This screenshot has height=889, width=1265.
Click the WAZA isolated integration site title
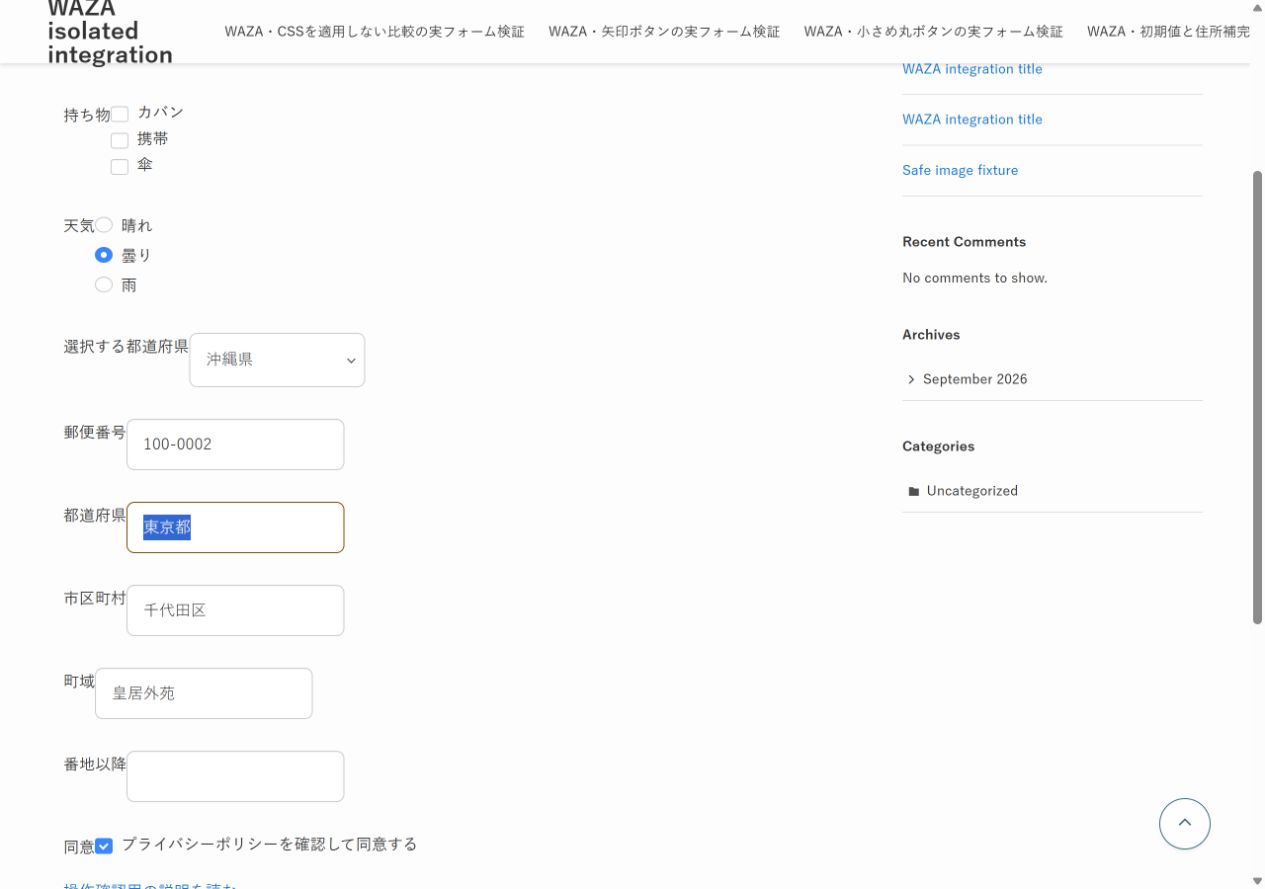[110, 31]
